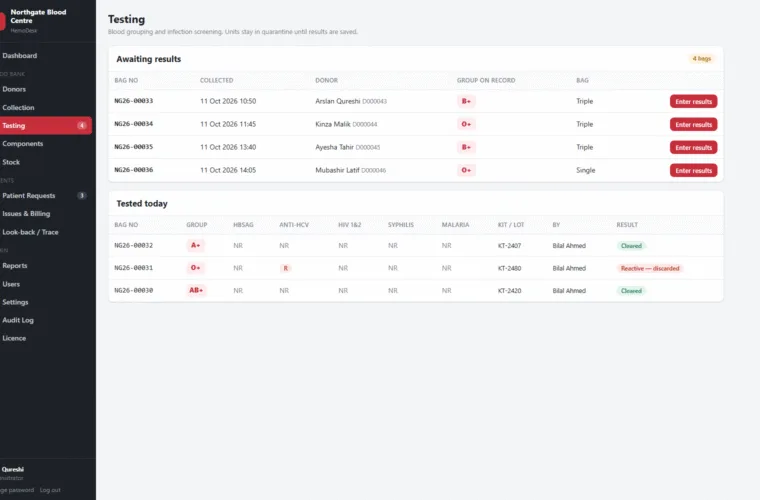Go to Users page
Image resolution: width=760 pixels, height=500 pixels.
tap(11, 284)
